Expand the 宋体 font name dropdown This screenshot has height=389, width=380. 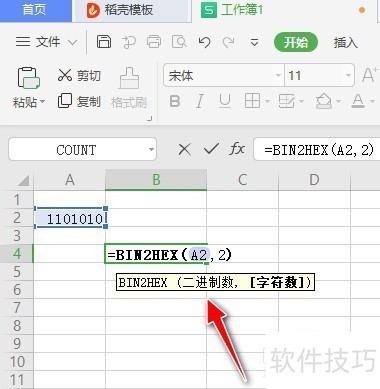[x=278, y=75]
